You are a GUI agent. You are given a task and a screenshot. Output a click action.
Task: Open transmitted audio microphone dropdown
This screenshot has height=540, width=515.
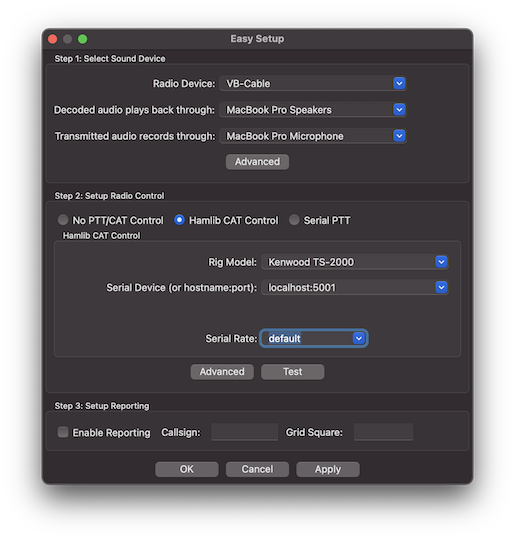(x=399, y=136)
